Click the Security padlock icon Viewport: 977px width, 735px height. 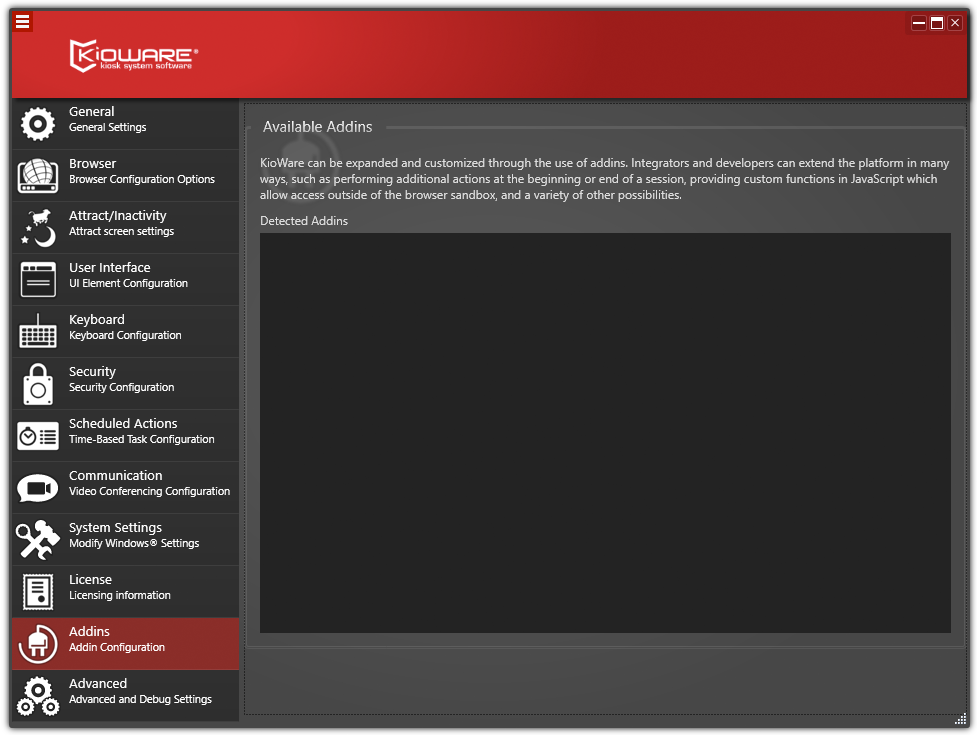click(x=38, y=384)
